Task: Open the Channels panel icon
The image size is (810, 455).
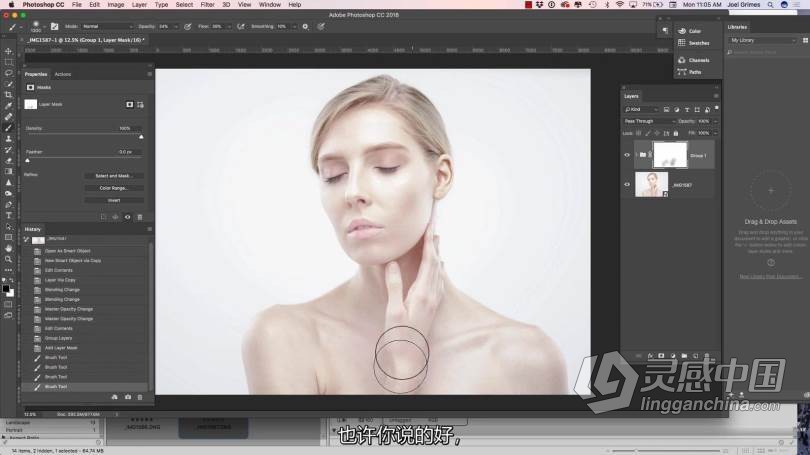Action: coord(682,60)
